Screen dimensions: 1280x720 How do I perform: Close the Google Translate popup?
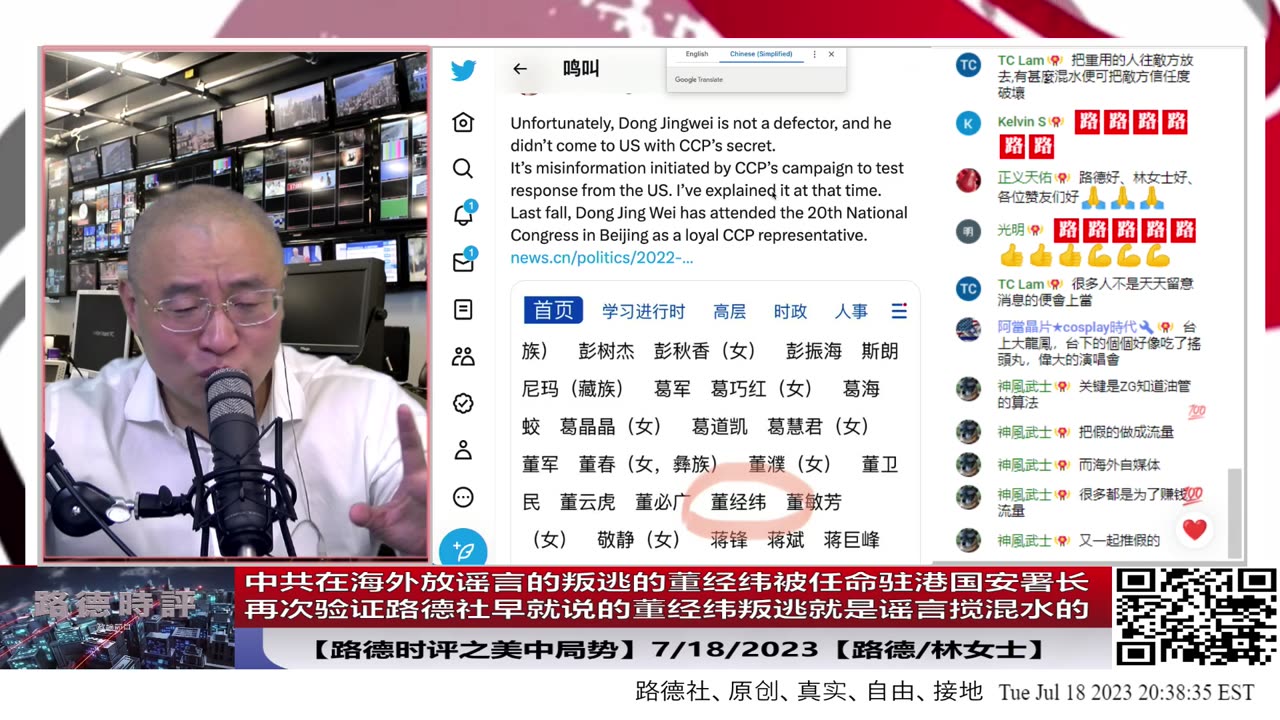(831, 54)
